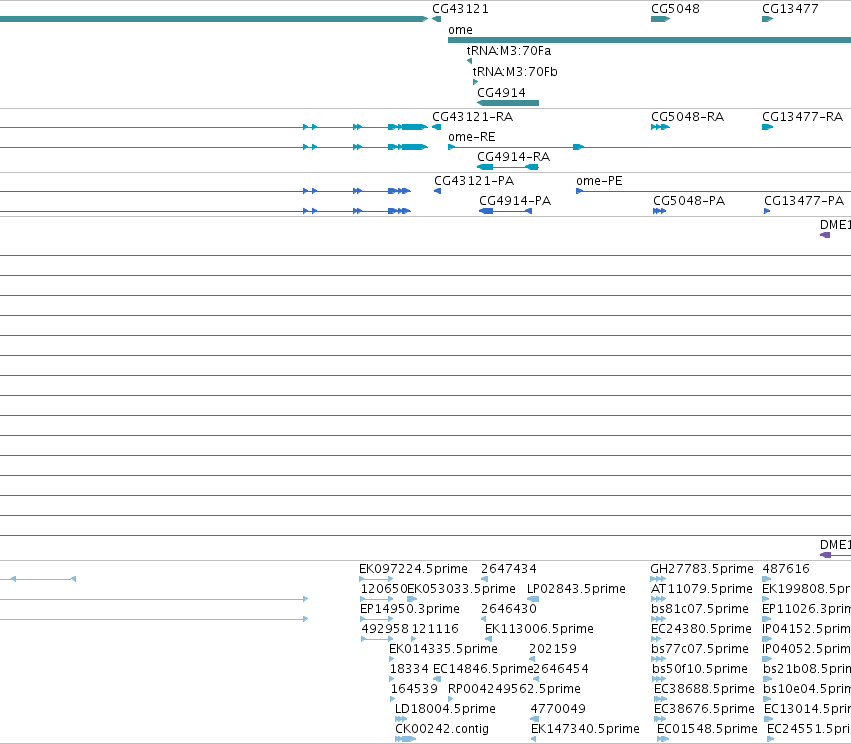Click the 164539 feature label
851x744 pixels.
click(414, 689)
